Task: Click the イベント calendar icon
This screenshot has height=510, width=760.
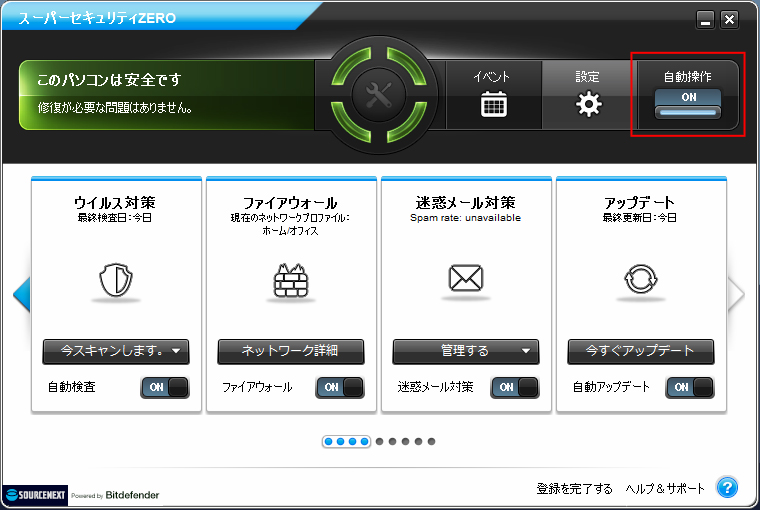Action: (493, 104)
